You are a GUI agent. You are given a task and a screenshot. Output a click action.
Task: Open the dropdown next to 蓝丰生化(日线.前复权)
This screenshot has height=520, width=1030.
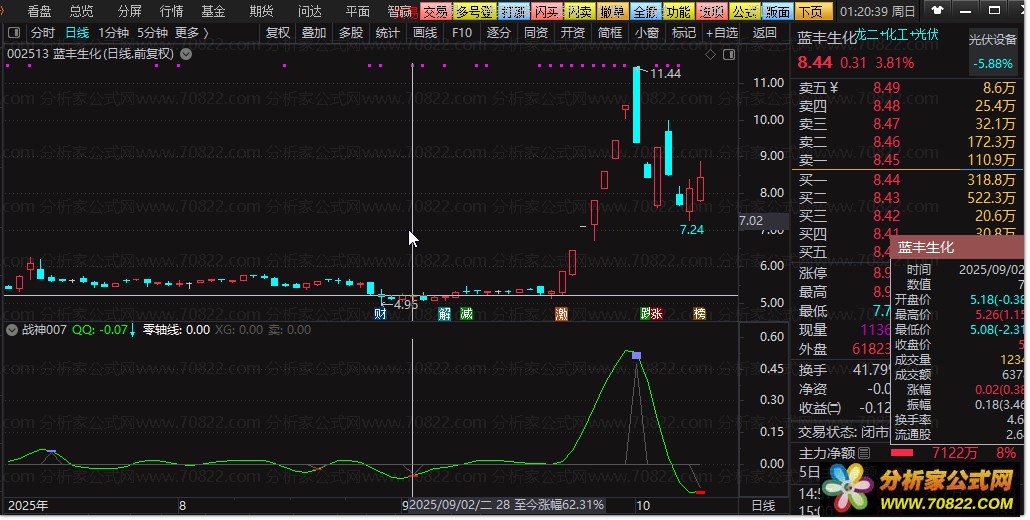tap(187, 54)
